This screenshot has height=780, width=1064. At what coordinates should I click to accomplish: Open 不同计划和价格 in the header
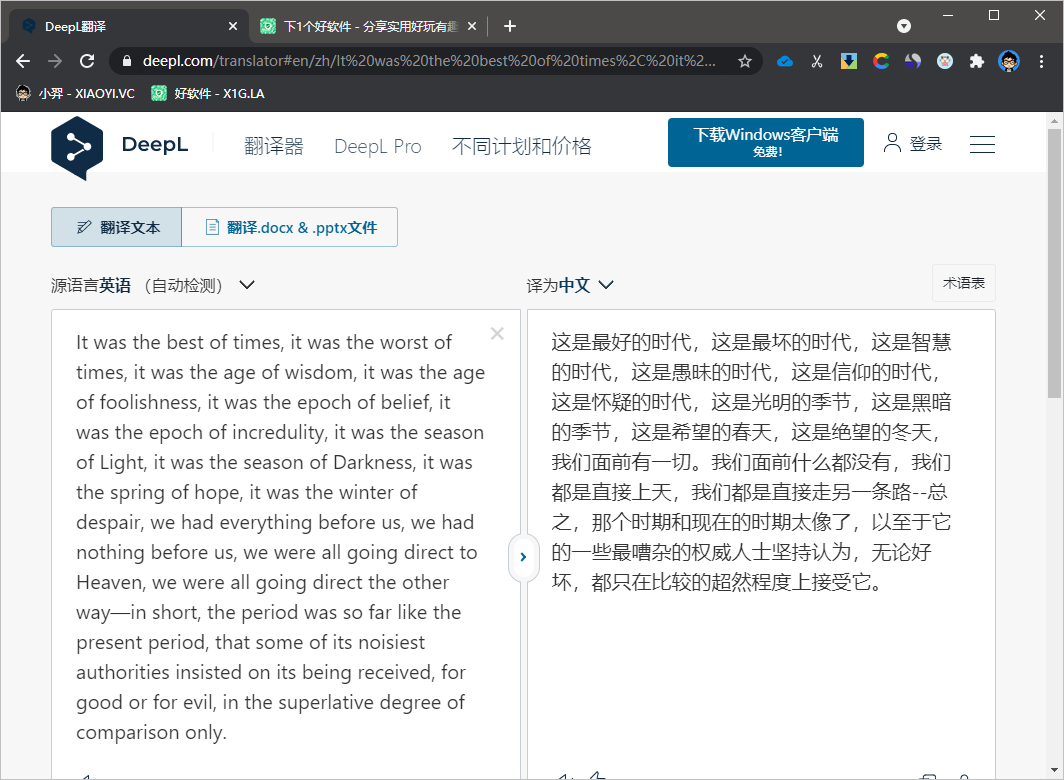click(x=521, y=146)
